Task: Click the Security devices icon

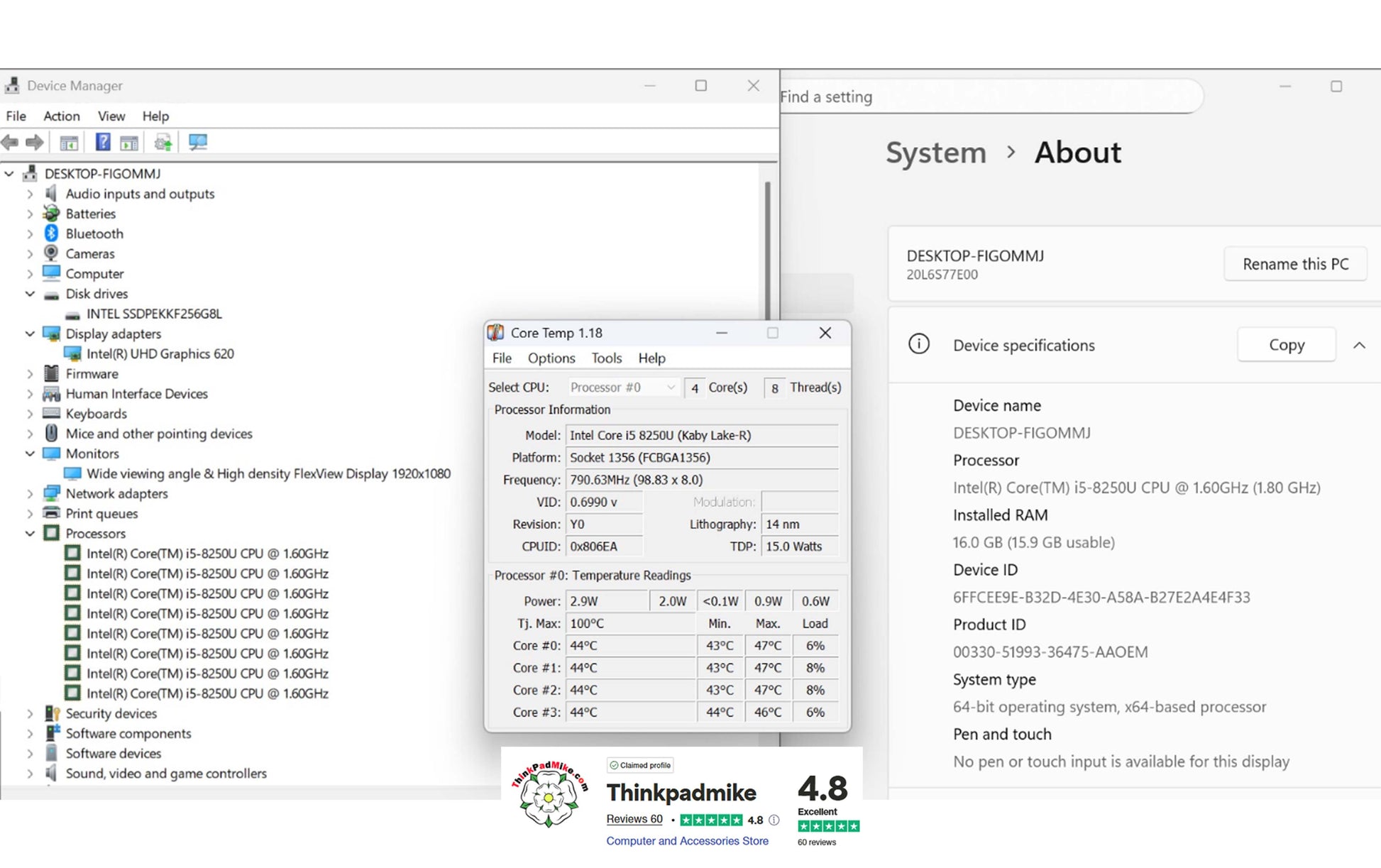Action: click(52, 713)
